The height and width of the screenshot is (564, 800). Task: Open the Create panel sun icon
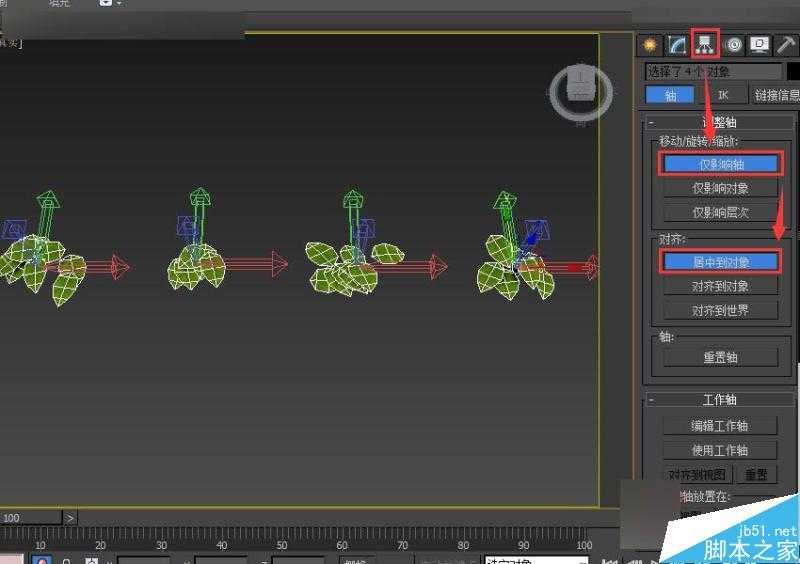[649, 45]
